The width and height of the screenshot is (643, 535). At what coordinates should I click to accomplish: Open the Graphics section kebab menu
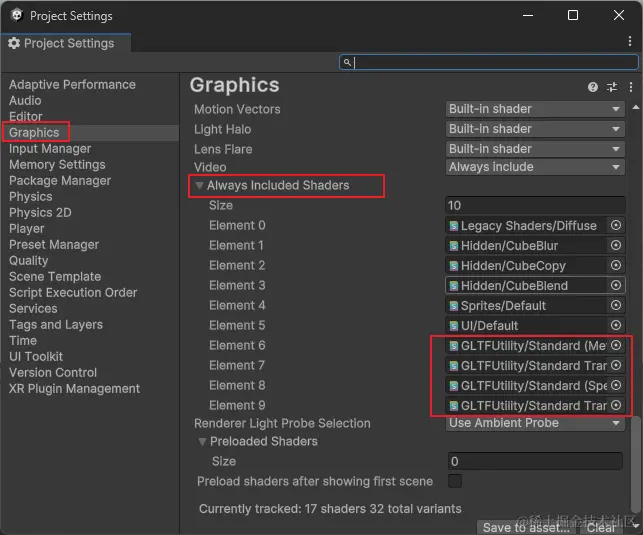631,87
